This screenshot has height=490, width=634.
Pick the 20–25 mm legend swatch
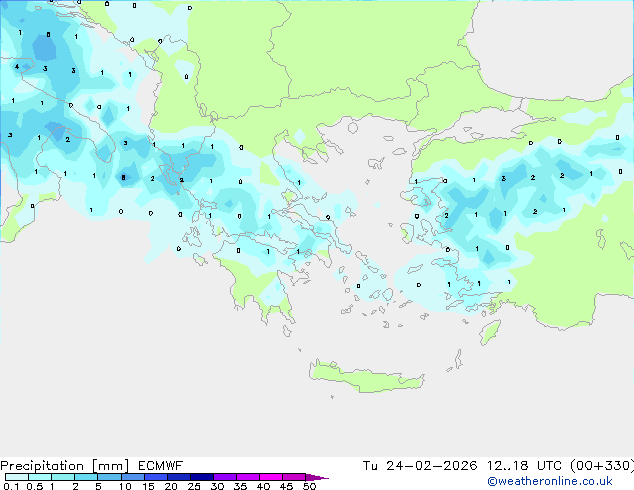point(178,477)
